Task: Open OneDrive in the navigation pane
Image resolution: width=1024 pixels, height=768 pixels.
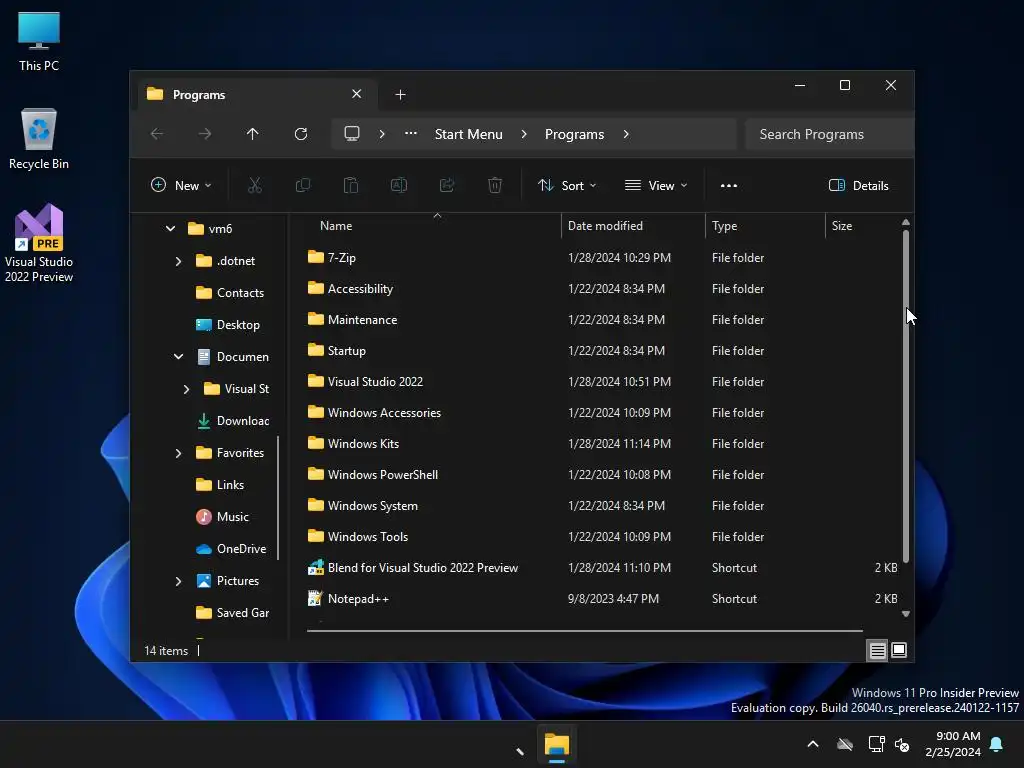Action: (231, 549)
